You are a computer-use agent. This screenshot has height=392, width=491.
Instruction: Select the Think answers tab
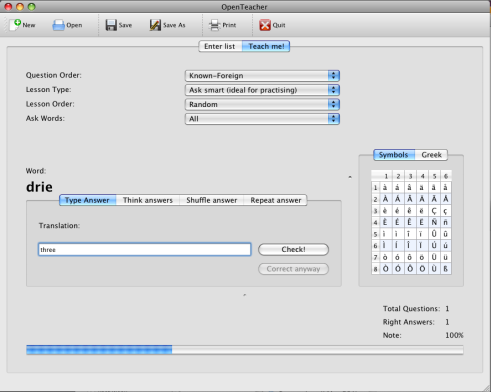[x=148, y=200]
